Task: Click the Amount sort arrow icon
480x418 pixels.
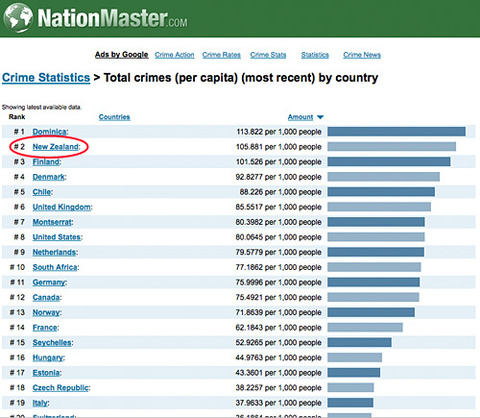Action: pyautogui.click(x=320, y=117)
